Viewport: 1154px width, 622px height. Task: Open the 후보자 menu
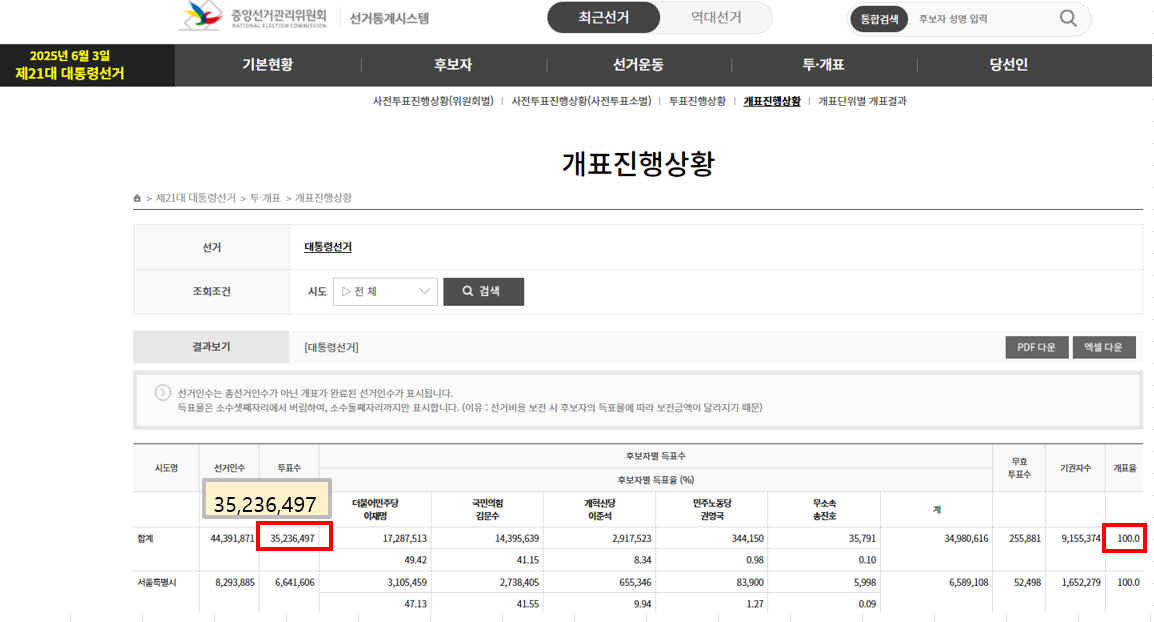click(453, 65)
